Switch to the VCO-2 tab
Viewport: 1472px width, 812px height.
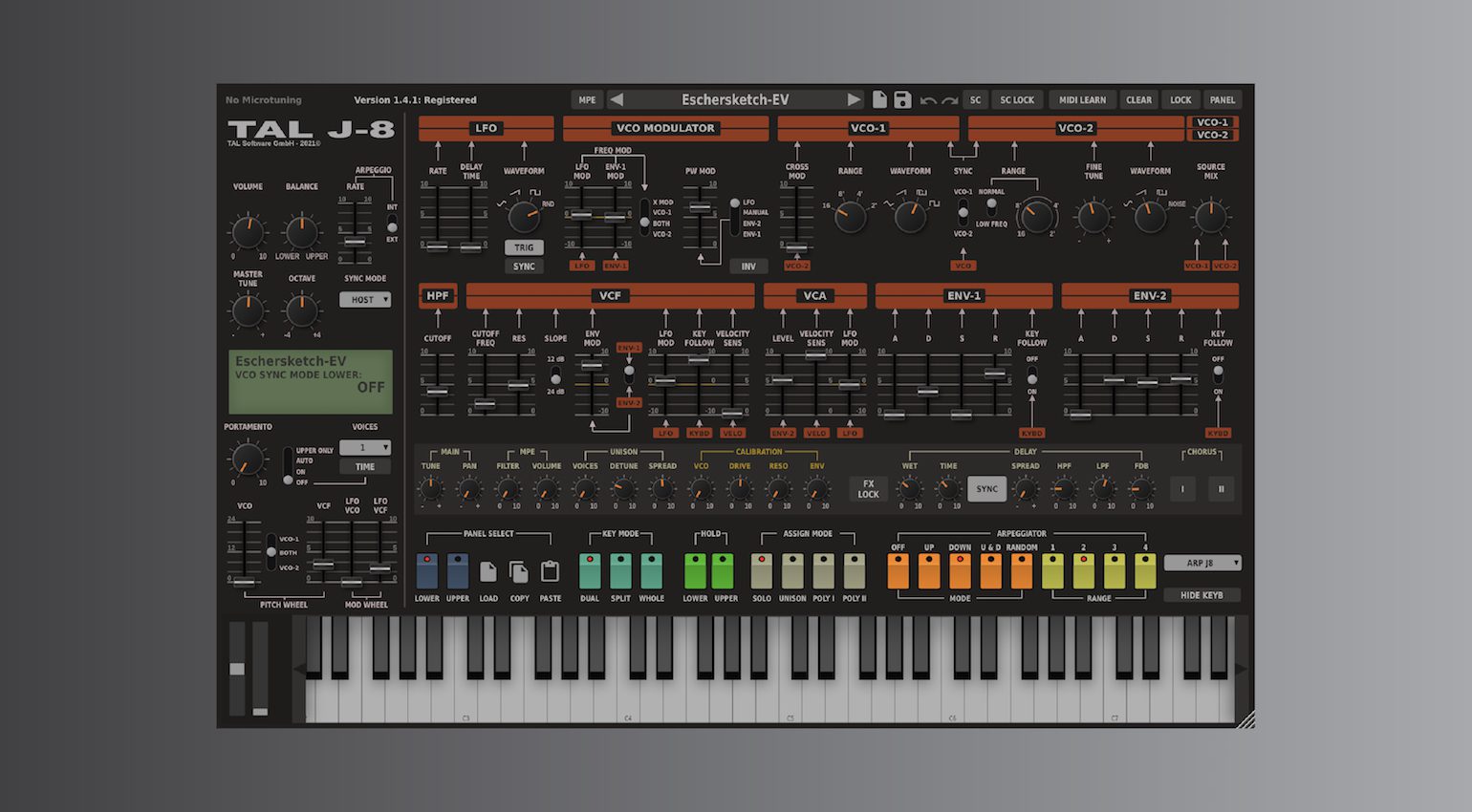pos(1212,135)
